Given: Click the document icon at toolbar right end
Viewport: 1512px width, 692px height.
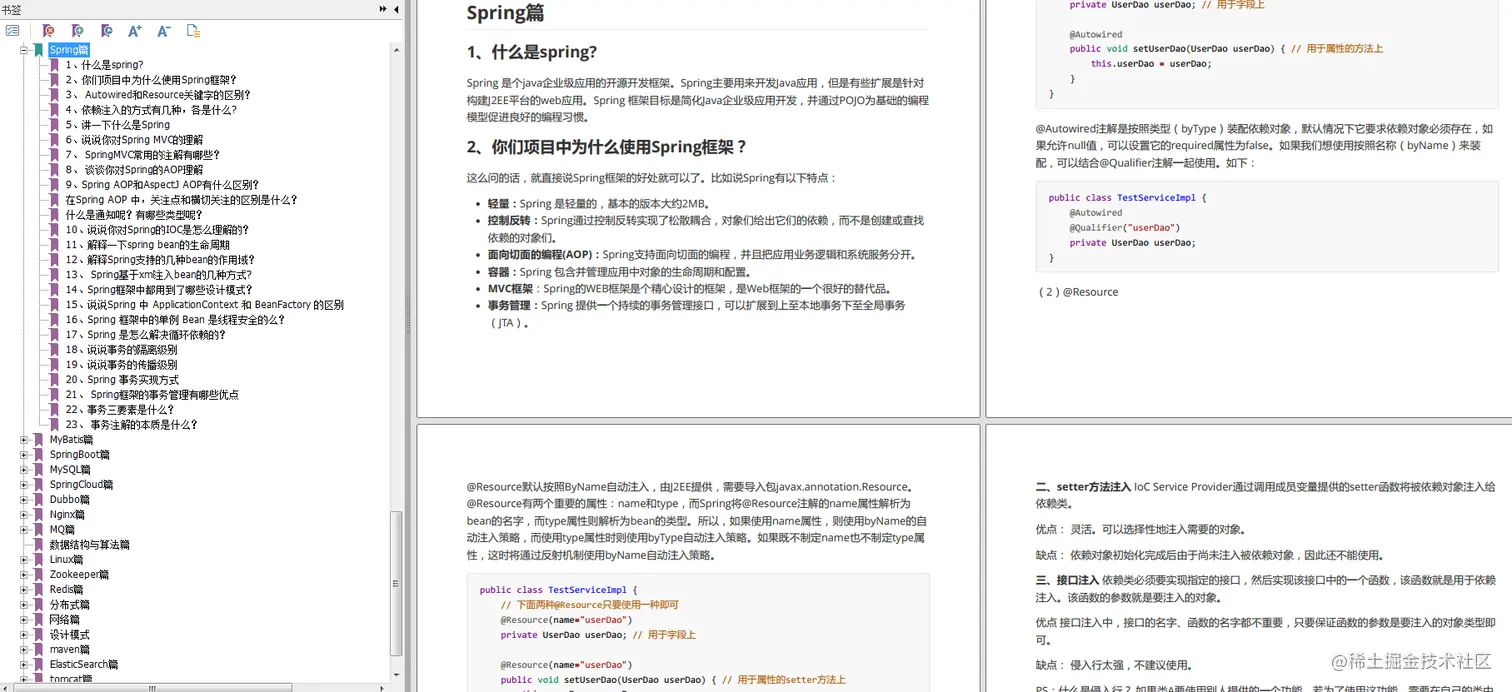Looking at the screenshot, I should (x=192, y=31).
